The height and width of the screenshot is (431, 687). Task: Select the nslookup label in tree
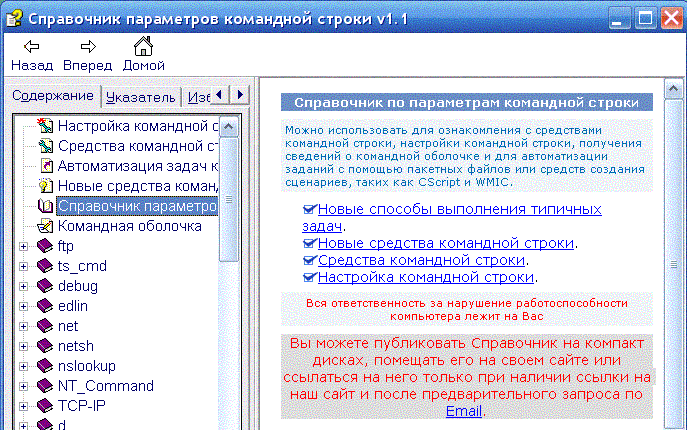coord(87,366)
